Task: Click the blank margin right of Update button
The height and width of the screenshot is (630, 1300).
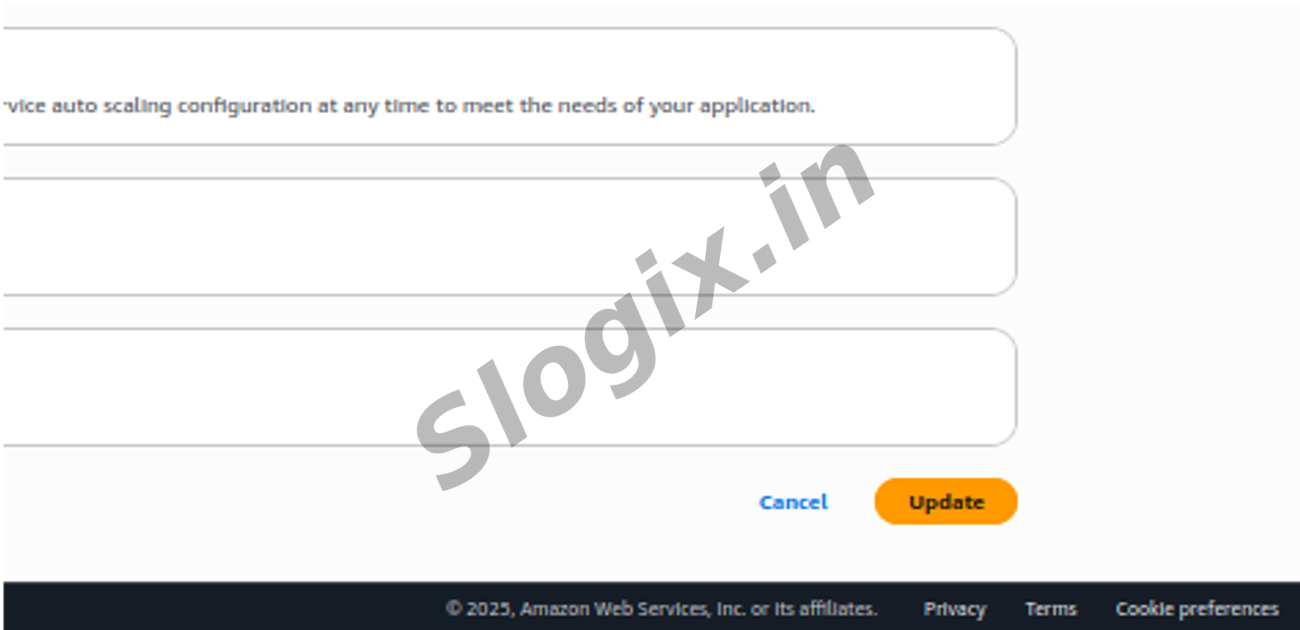Action: coord(1150,502)
